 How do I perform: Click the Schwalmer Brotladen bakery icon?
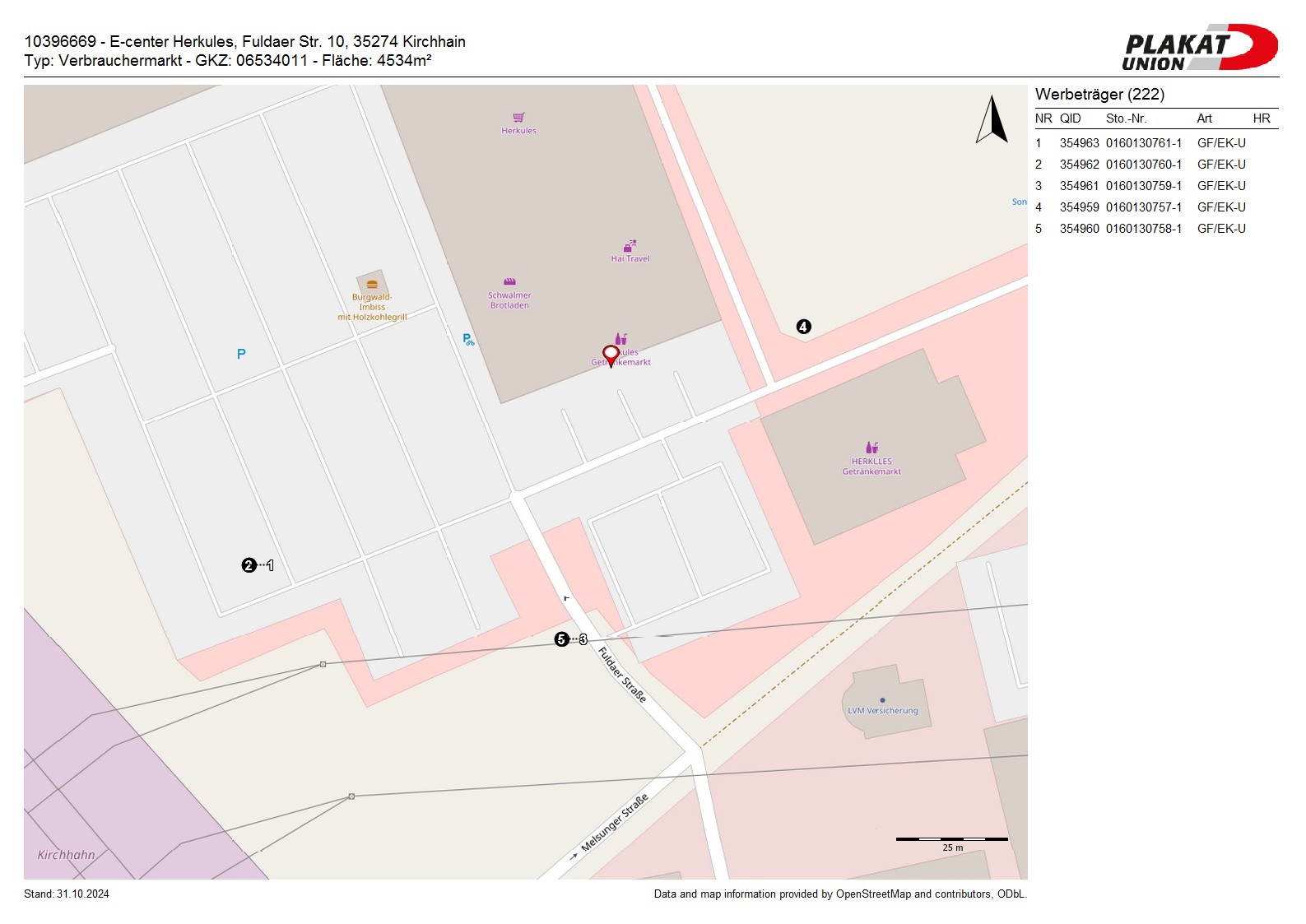(x=509, y=282)
